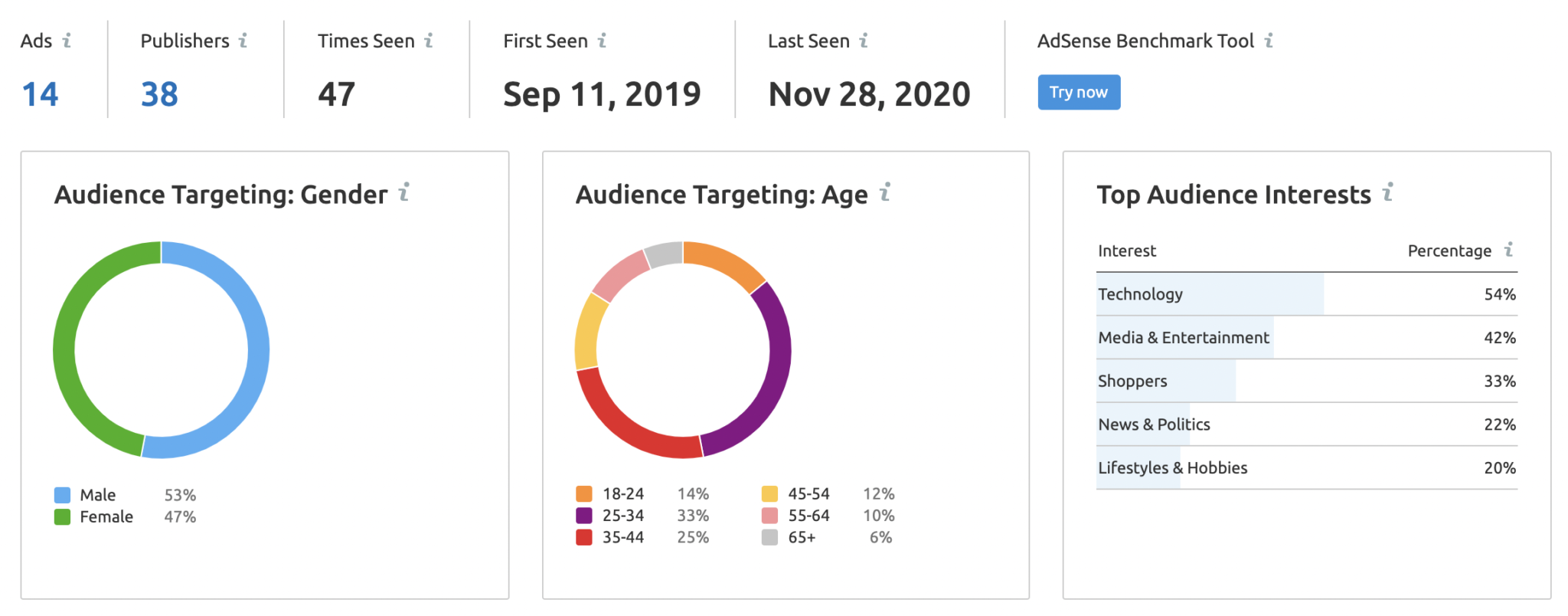
Task: Click the Times Seen value 47
Action: pyautogui.click(x=337, y=94)
